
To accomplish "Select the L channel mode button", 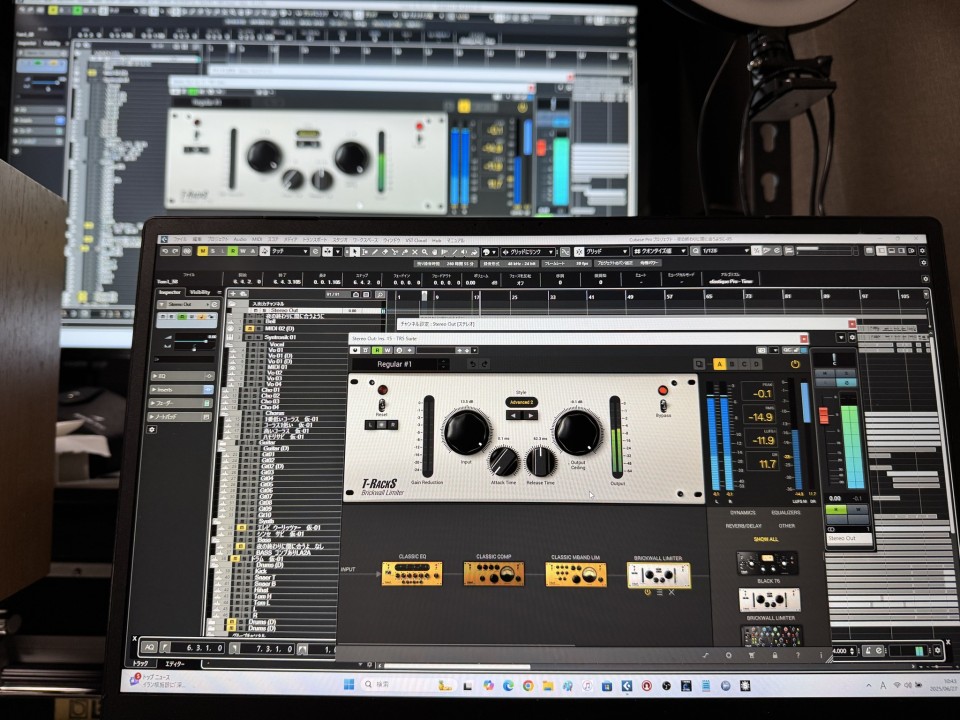I will tap(370, 424).
